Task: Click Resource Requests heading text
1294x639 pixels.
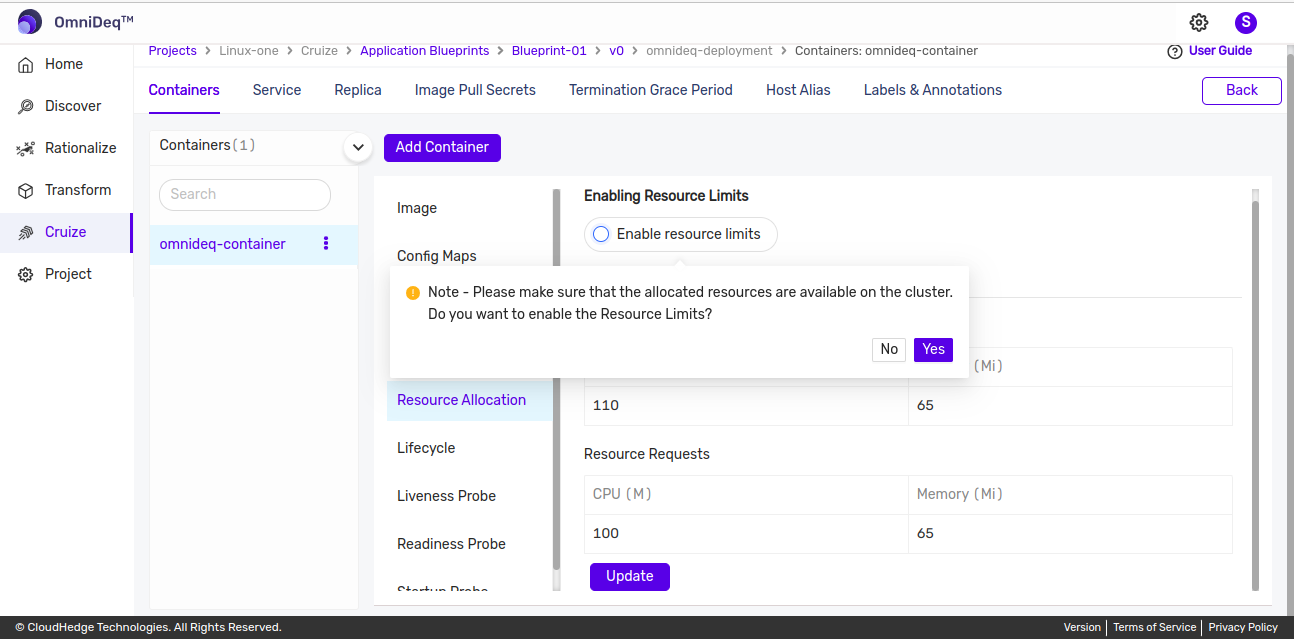Action: click(x=647, y=454)
